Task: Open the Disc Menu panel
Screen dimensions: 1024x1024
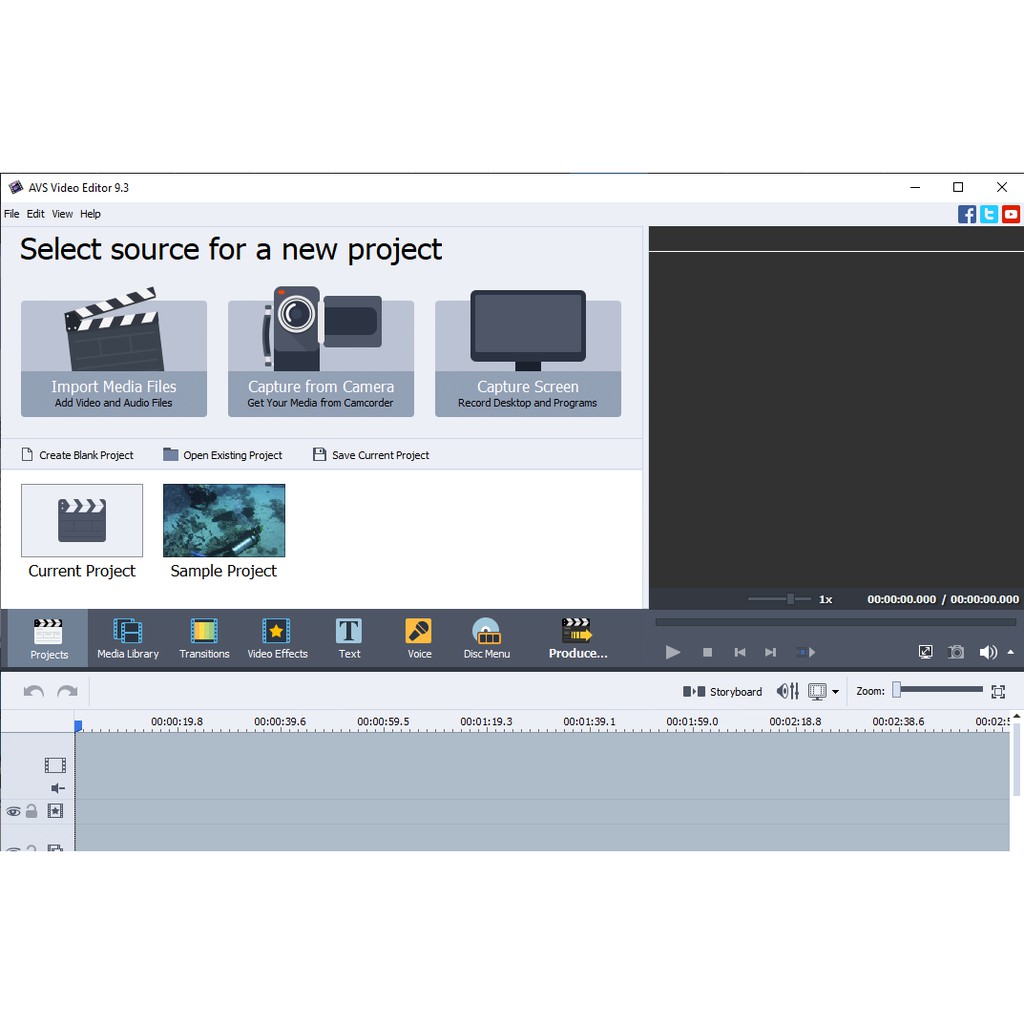Action: pyautogui.click(x=487, y=638)
